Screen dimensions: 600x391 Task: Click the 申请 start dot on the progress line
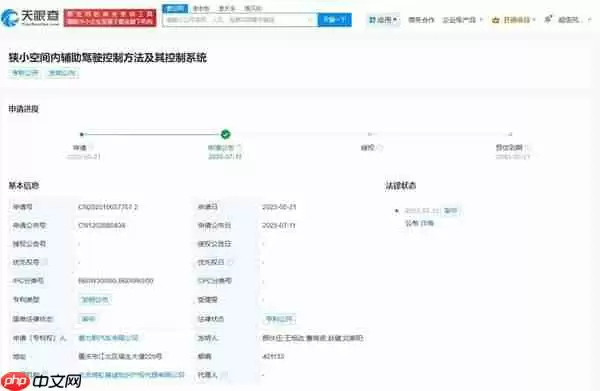(82, 134)
